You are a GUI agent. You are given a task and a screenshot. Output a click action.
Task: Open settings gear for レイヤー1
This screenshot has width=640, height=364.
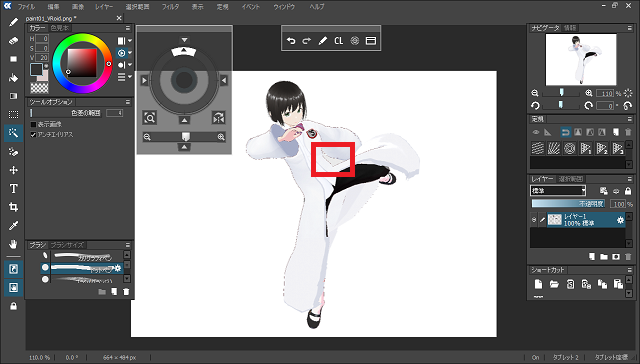pos(620,220)
